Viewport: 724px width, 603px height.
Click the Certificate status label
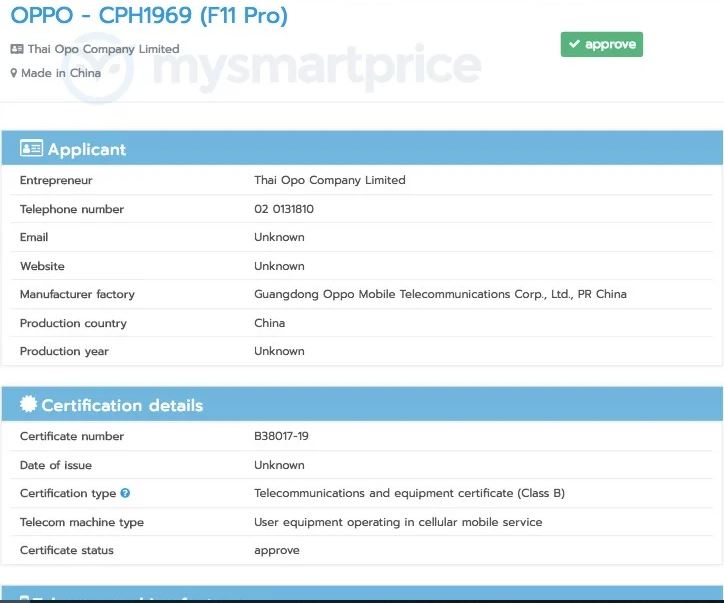click(x=66, y=550)
